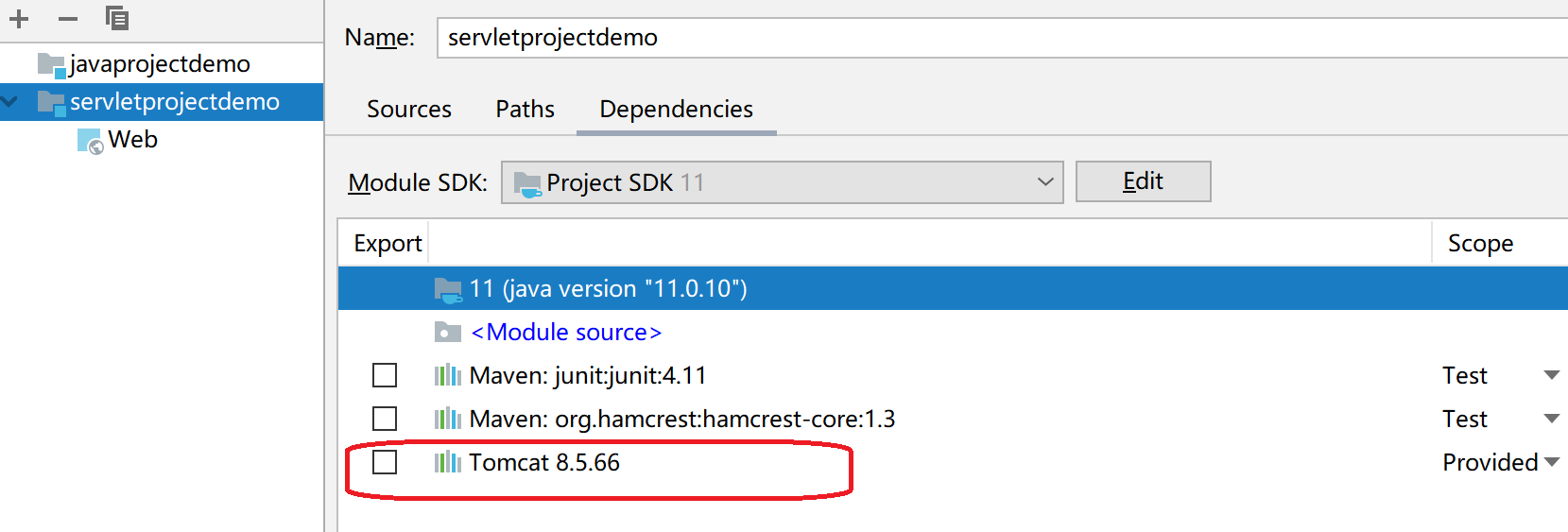This screenshot has height=532, width=1568.
Task: Click the Web facet icon
Action: click(90, 141)
